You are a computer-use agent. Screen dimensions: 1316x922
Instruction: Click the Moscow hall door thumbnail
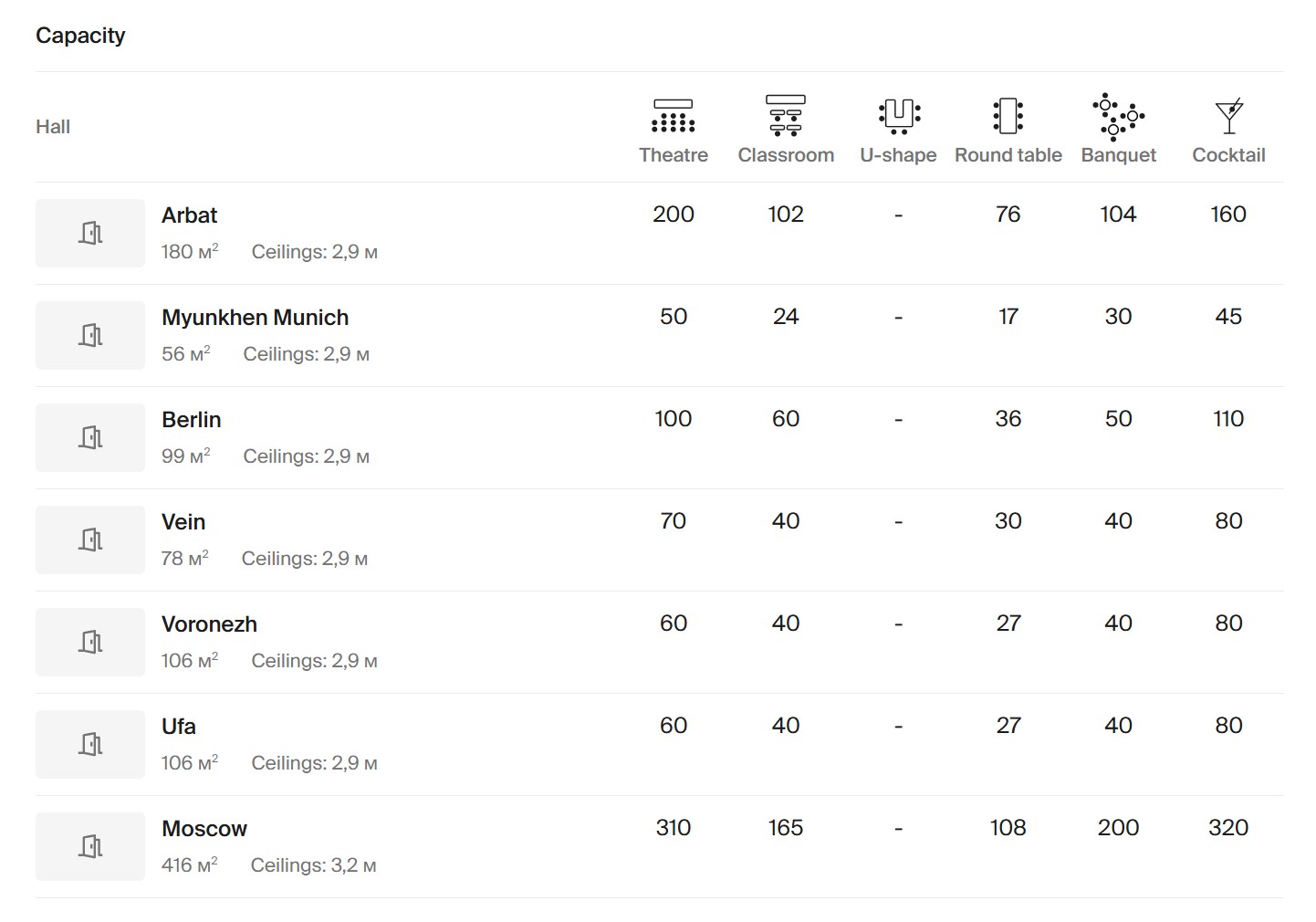[90, 847]
